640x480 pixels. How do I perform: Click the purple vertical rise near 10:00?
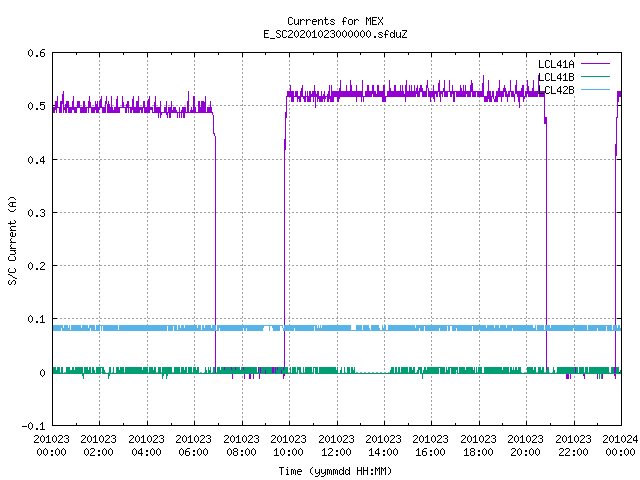pos(284,257)
